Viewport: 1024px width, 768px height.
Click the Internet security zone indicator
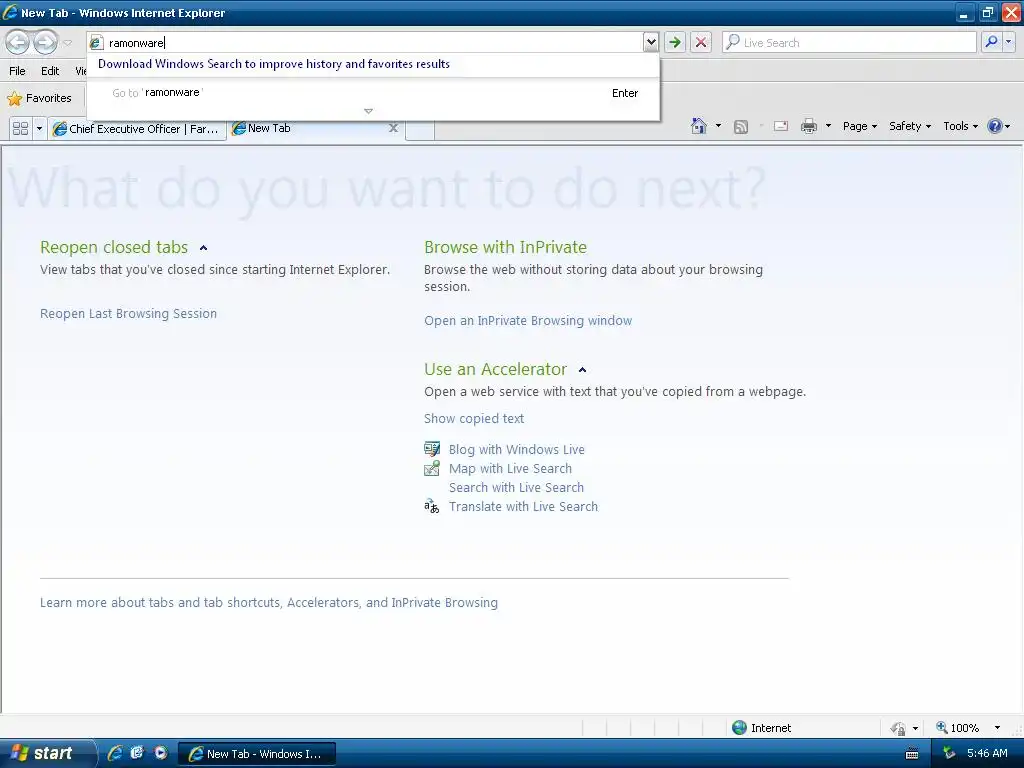(761, 728)
